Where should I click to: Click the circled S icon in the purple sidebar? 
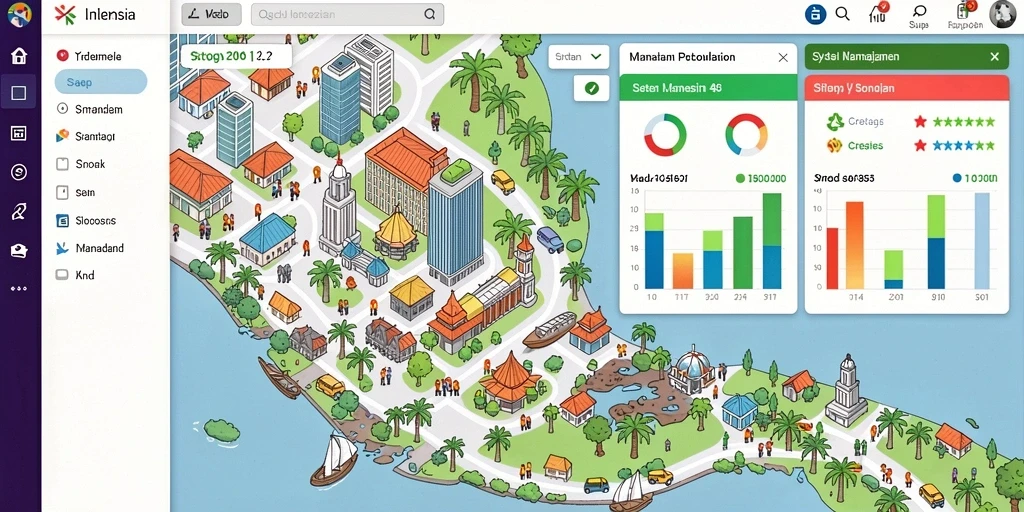[19, 172]
